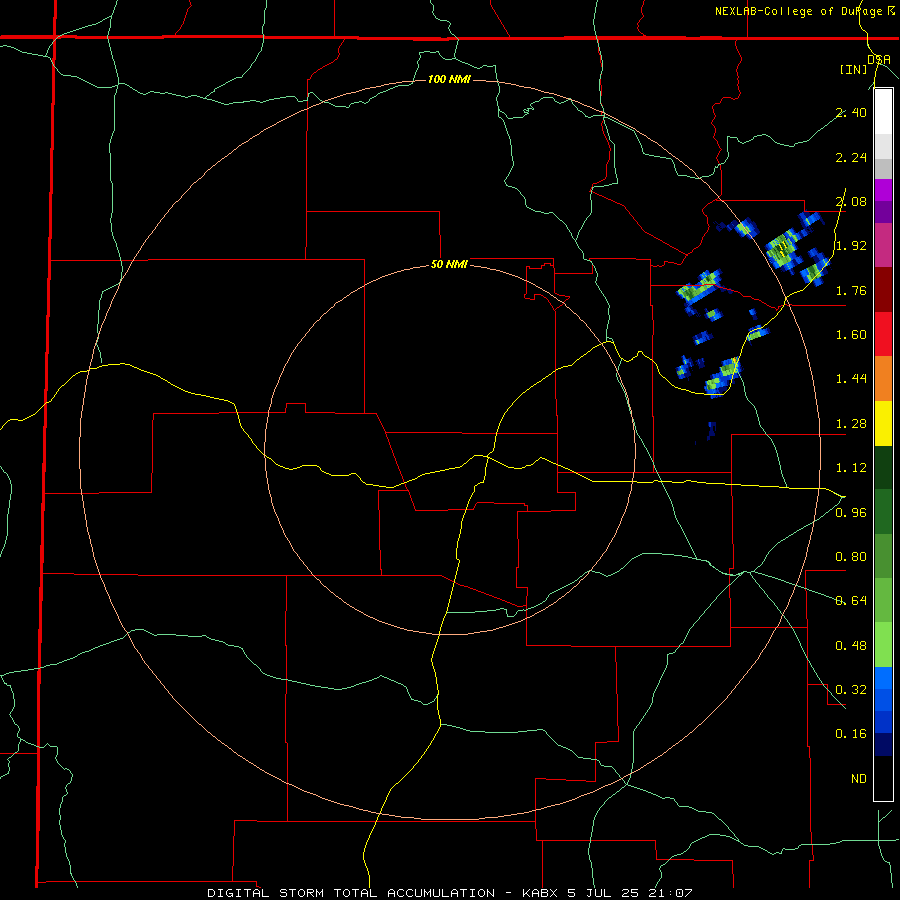900x900 pixels.
Task: Pick the dark red swatch beside 1.76
Action: 883,290
